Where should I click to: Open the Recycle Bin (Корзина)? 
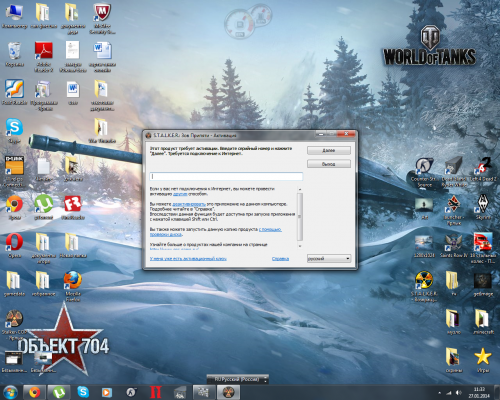[x=14, y=54]
